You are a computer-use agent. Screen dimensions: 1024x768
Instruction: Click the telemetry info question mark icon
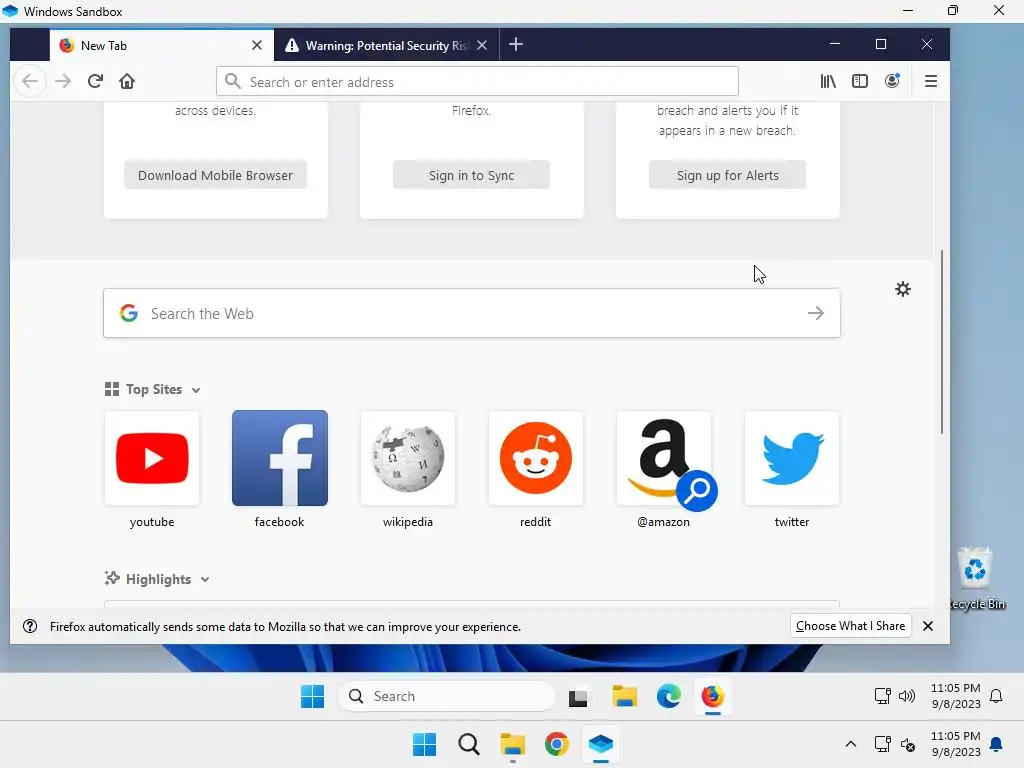pos(30,626)
